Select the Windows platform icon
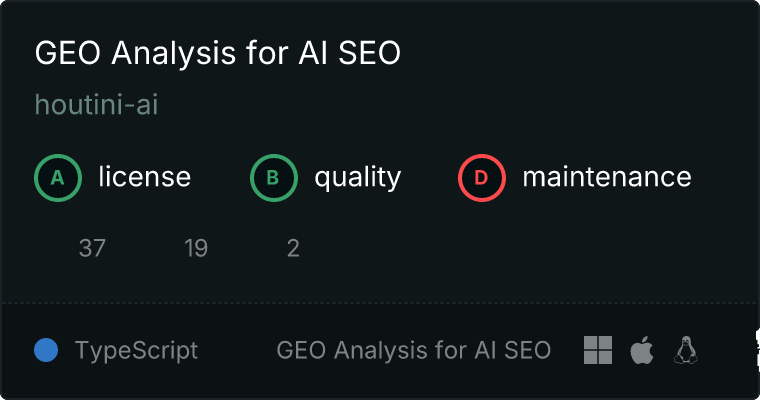 tap(598, 350)
